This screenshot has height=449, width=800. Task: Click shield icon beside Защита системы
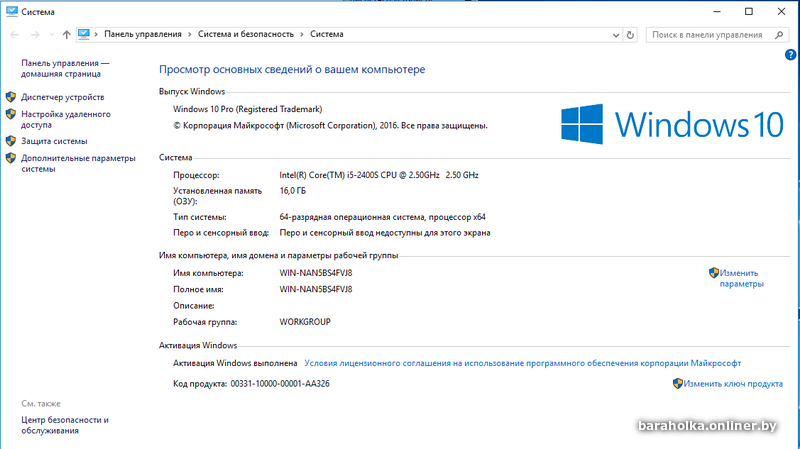tap(11, 141)
